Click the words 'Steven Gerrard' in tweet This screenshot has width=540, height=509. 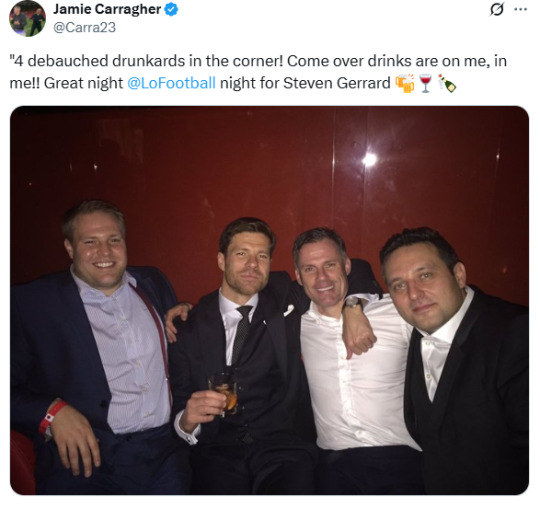(337, 83)
